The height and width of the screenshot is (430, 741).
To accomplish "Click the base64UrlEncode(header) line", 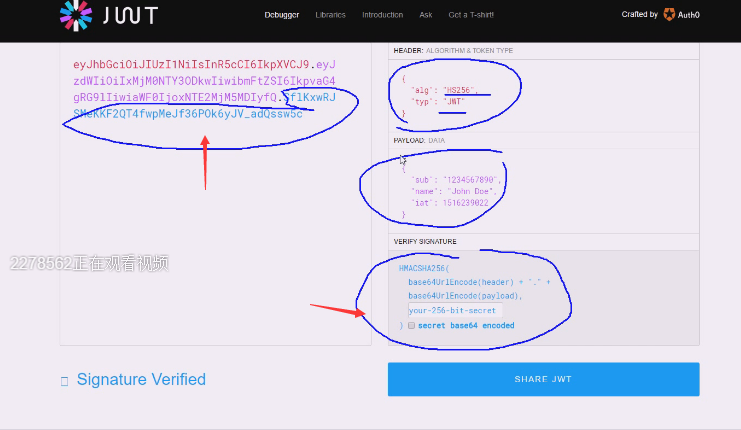I will [479, 282].
